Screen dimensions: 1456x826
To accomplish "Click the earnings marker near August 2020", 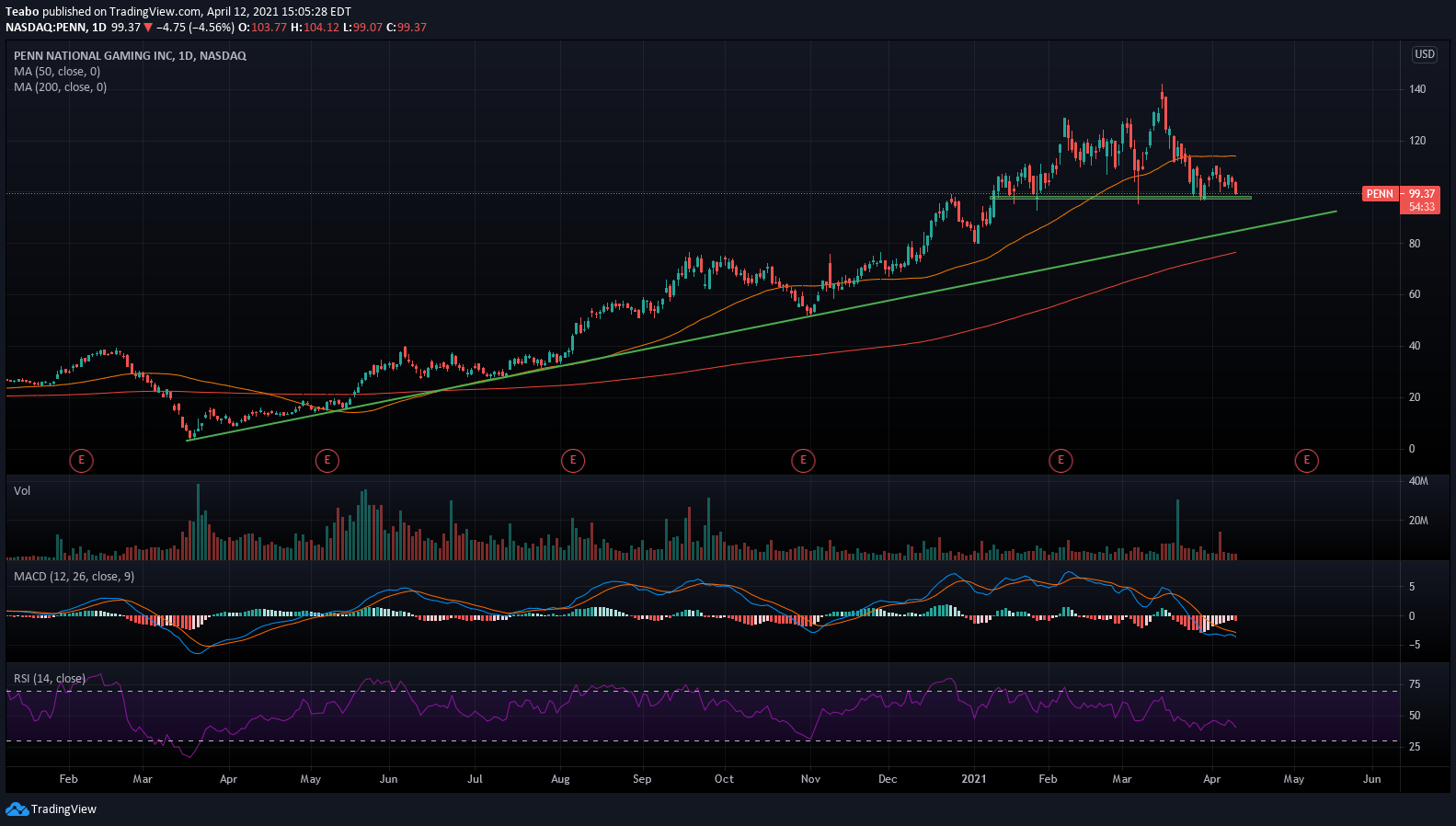I will coord(572,460).
